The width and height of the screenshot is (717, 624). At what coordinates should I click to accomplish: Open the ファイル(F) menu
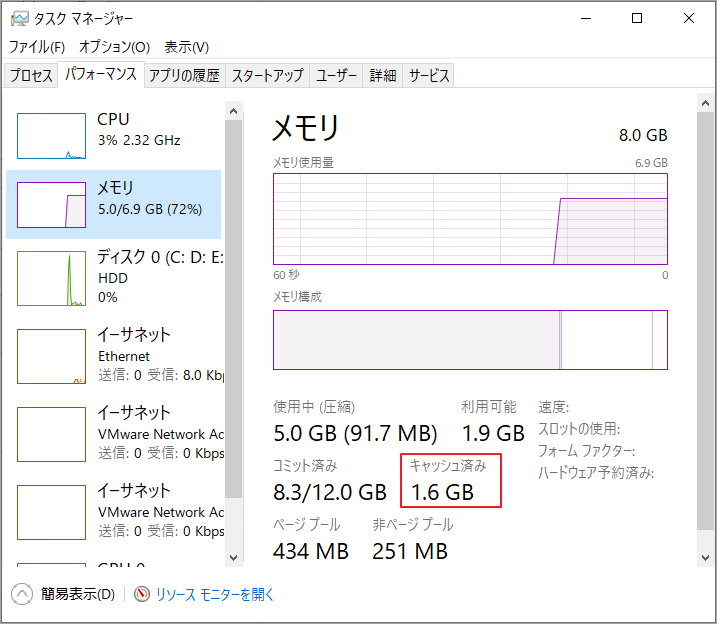[x=37, y=47]
